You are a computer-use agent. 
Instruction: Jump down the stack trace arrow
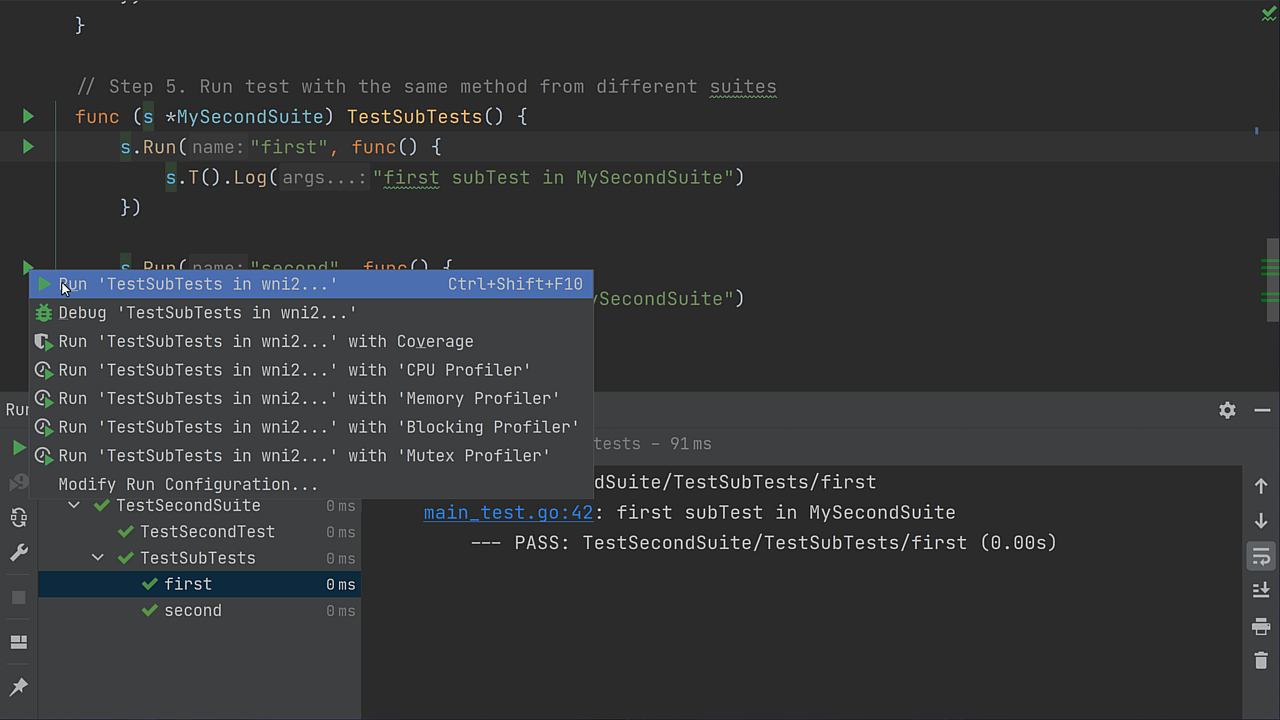tap(1261, 521)
